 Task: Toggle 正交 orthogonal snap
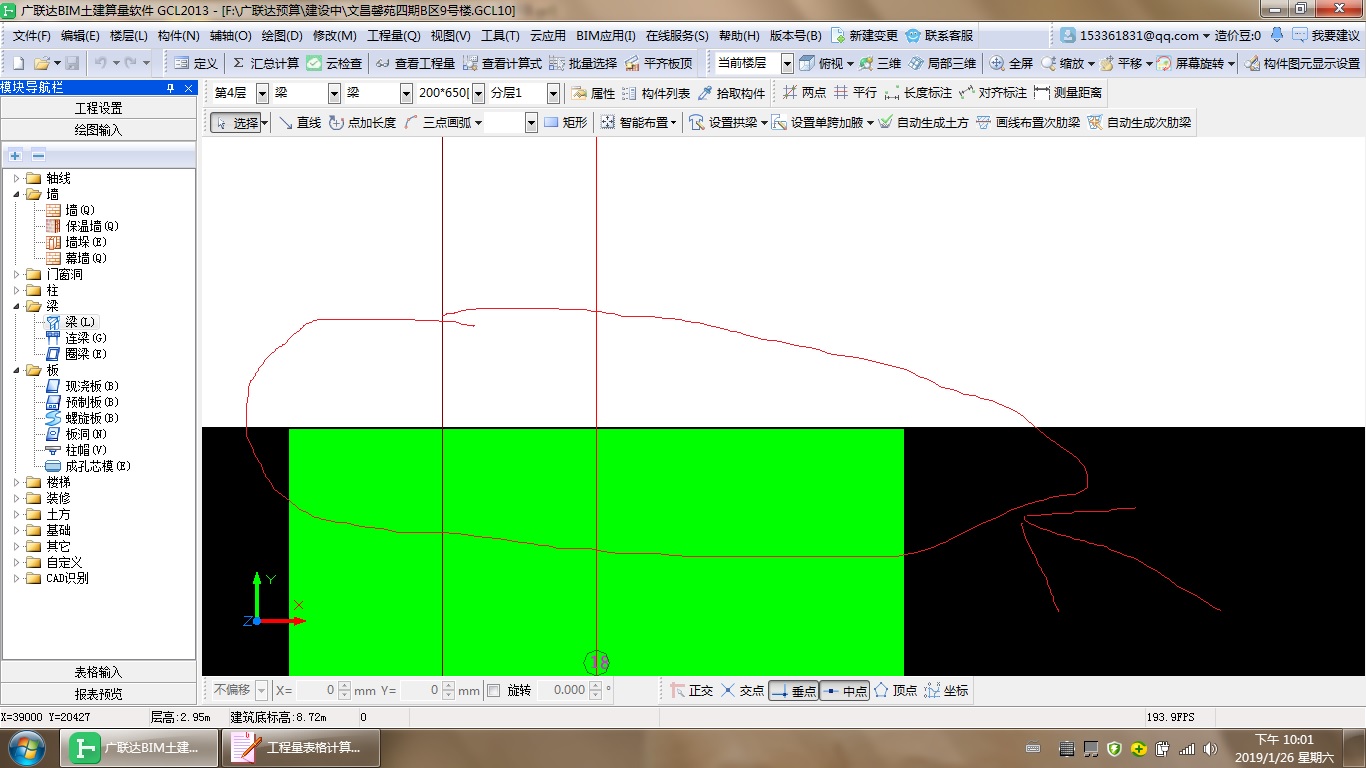pyautogui.click(x=691, y=691)
